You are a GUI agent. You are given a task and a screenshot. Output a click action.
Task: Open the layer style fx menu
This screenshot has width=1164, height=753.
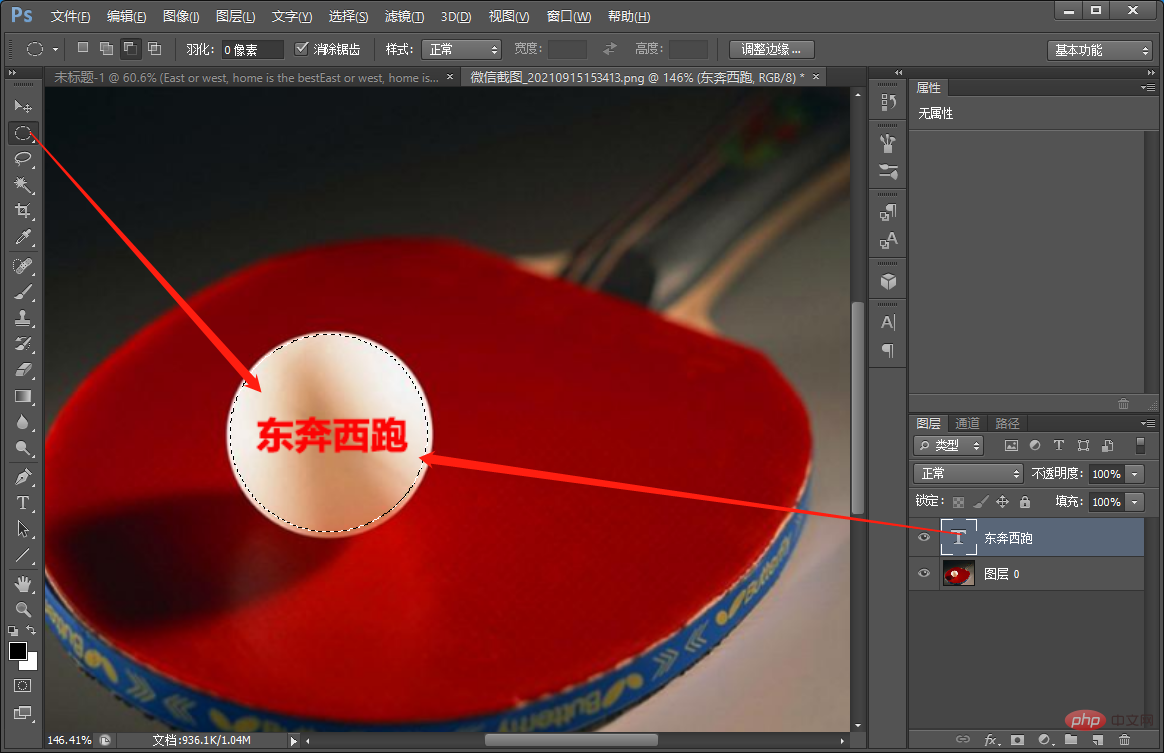coord(992,740)
